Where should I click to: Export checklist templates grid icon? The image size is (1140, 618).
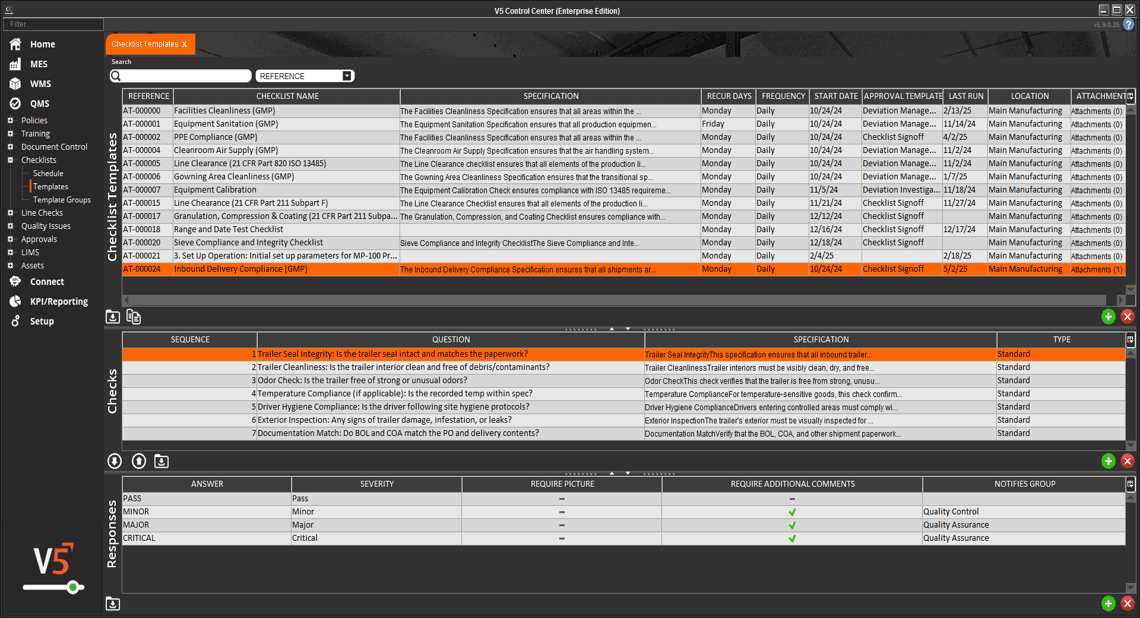(113, 317)
